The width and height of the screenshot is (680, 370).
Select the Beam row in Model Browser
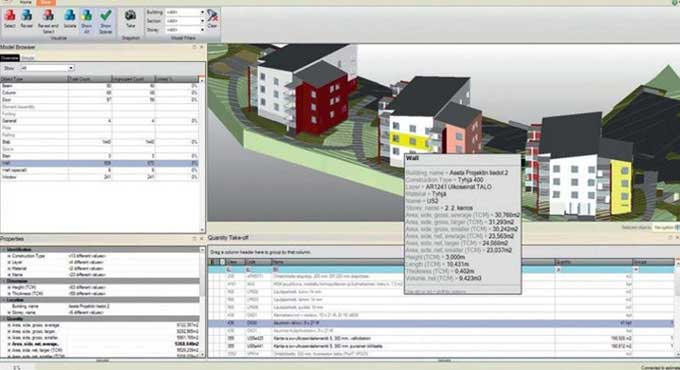click(99, 86)
